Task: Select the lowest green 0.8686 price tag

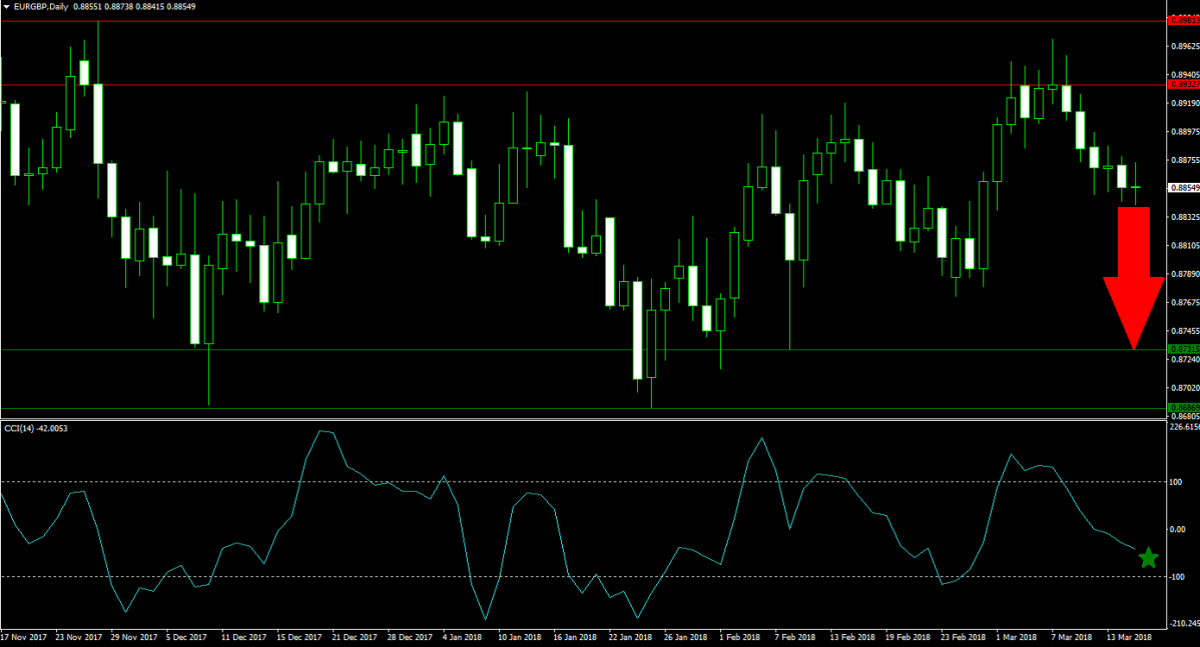Action: coord(1183,408)
